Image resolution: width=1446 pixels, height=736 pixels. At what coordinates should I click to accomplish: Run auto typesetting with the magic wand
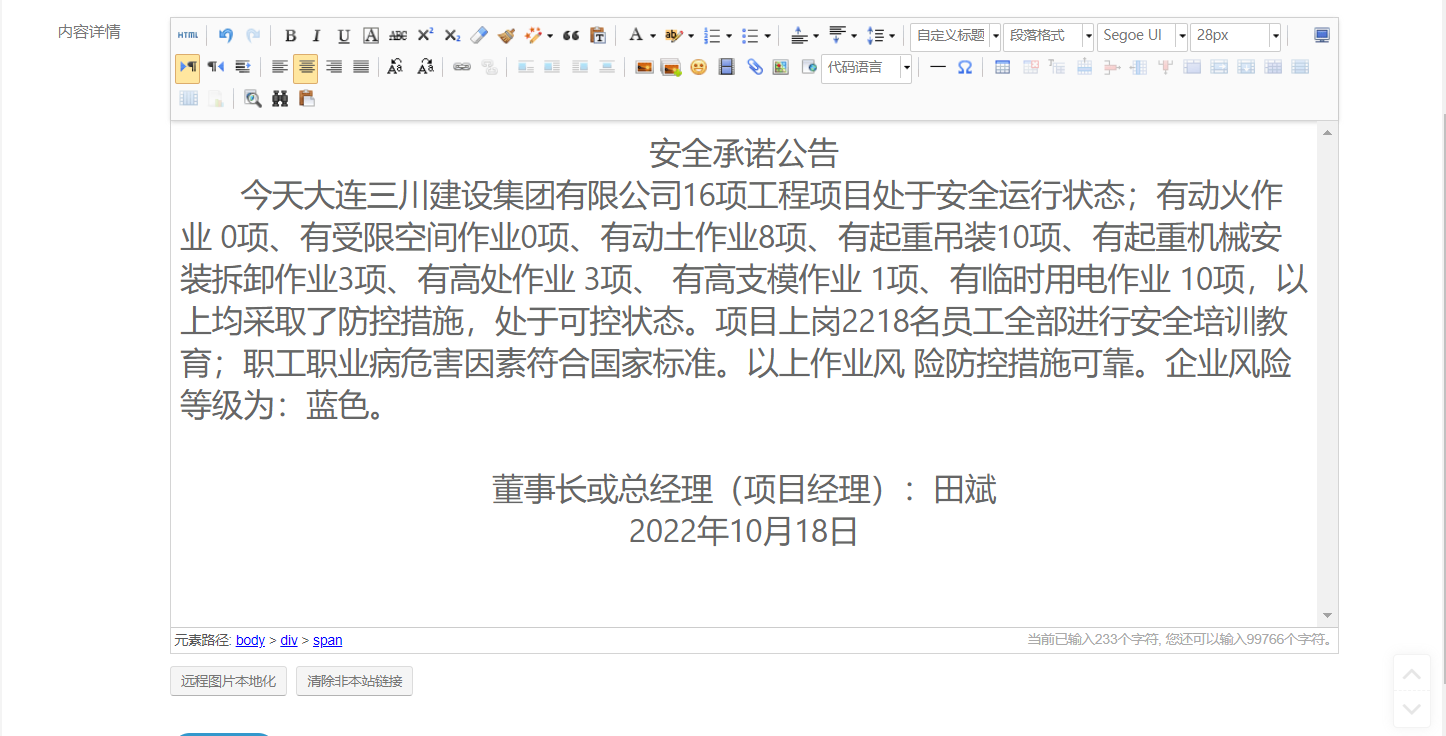(x=533, y=36)
